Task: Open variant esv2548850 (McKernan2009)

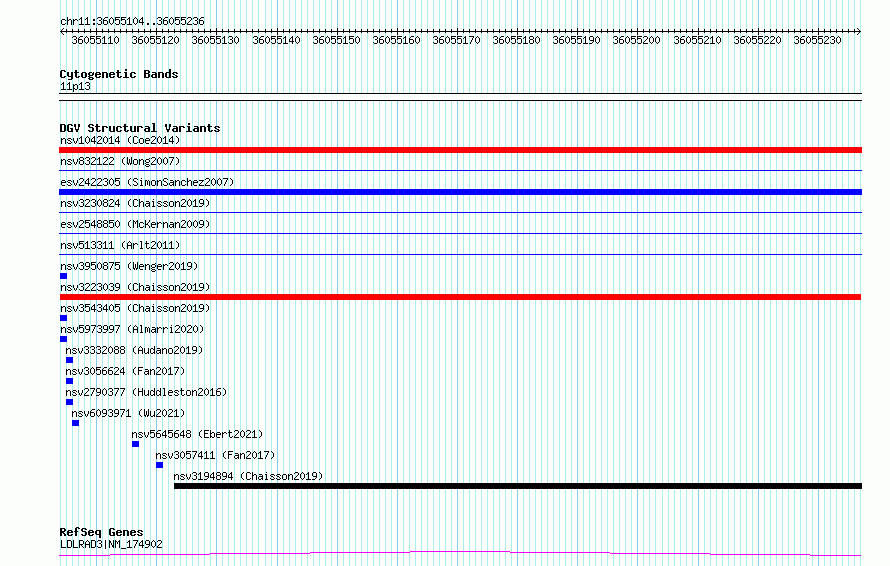Action: coord(135,224)
